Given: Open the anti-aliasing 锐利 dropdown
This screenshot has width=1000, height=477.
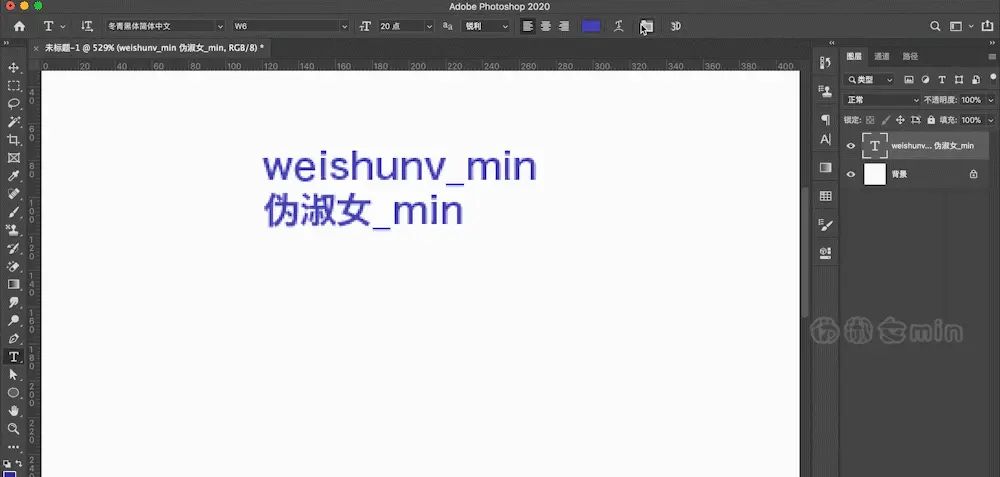Looking at the screenshot, I should [486, 26].
